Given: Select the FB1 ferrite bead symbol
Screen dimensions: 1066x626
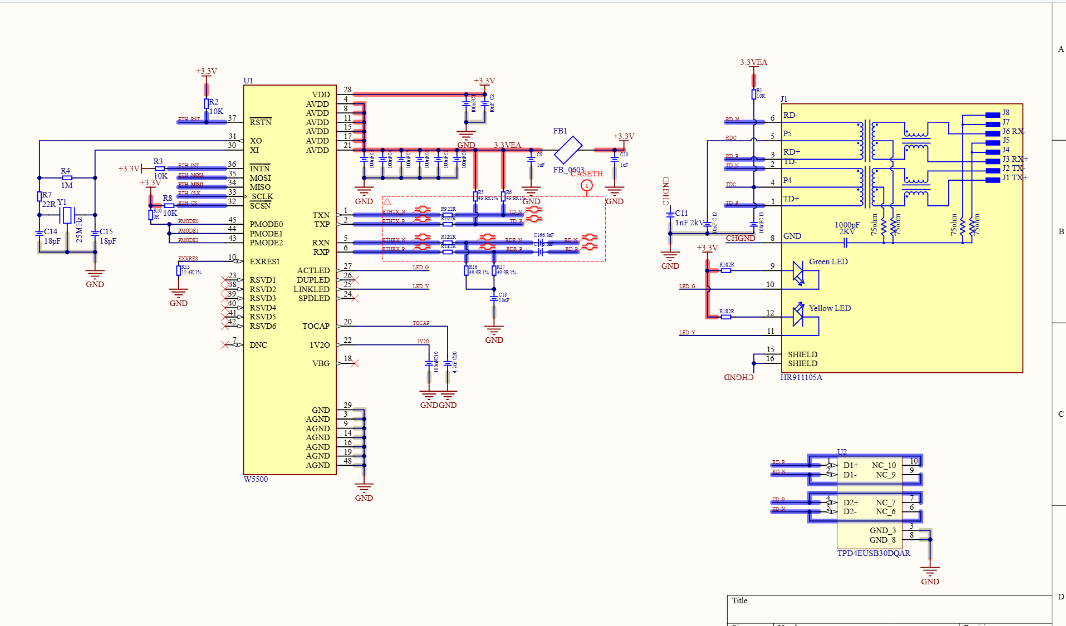Looking at the screenshot, I should (x=568, y=150).
